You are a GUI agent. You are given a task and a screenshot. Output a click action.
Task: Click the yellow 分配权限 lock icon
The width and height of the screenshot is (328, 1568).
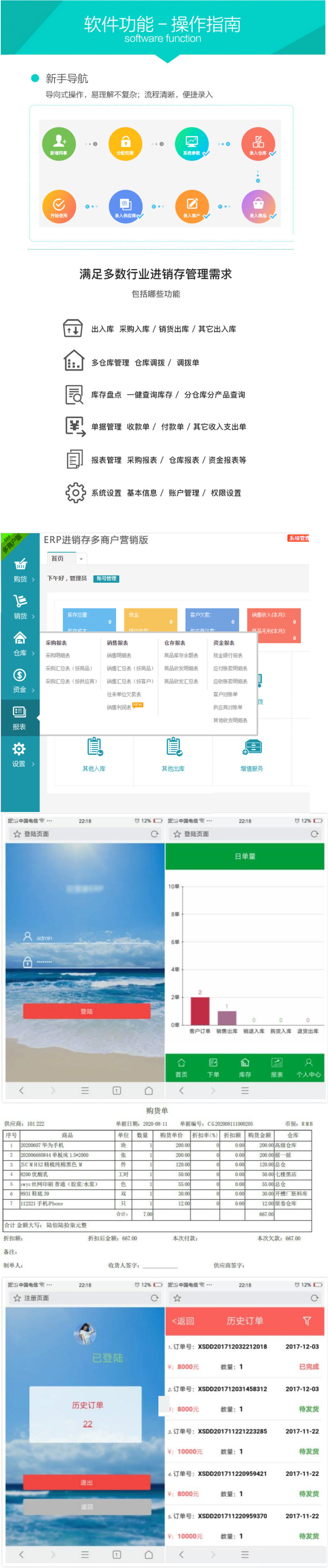[126, 144]
